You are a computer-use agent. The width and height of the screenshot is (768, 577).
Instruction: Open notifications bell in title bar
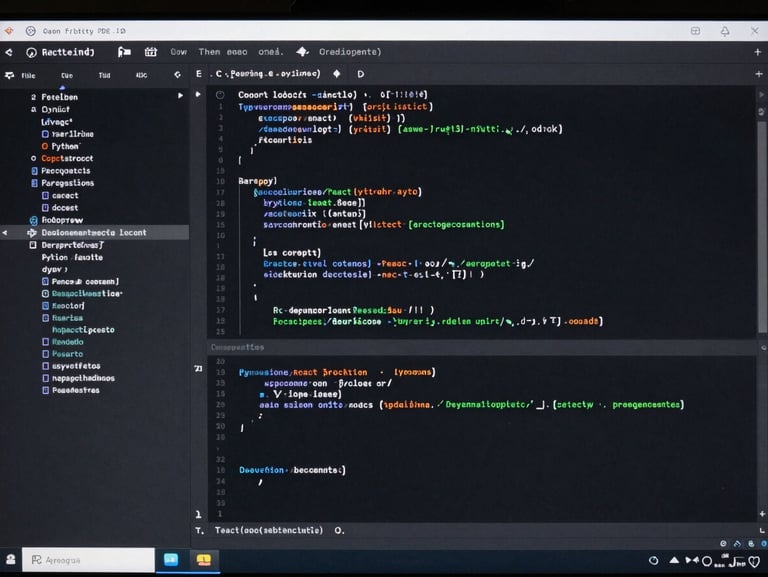(x=725, y=31)
